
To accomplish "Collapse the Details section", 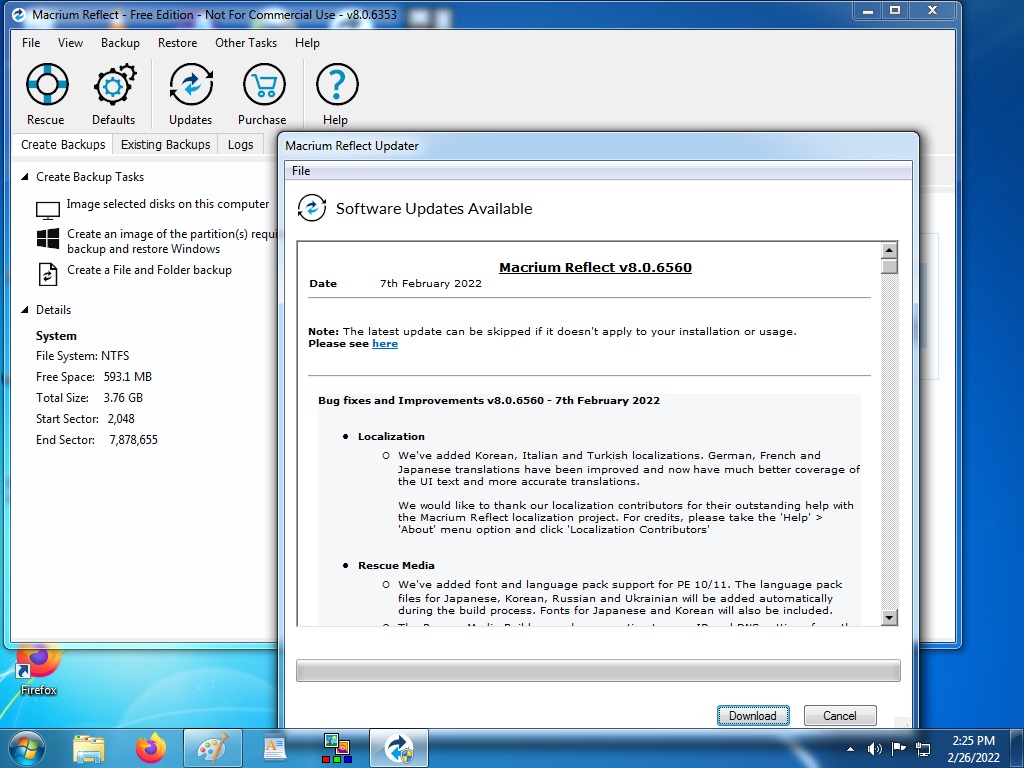I will point(25,310).
